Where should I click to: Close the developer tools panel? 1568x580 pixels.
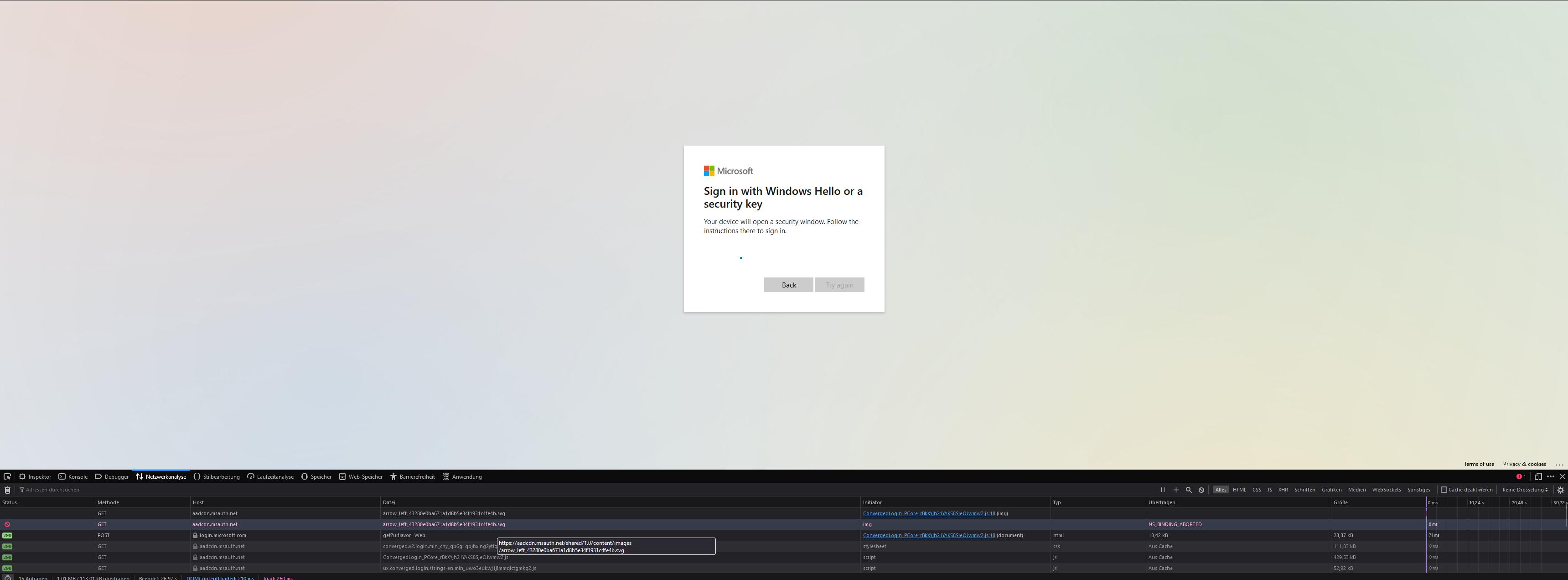tap(1562, 476)
